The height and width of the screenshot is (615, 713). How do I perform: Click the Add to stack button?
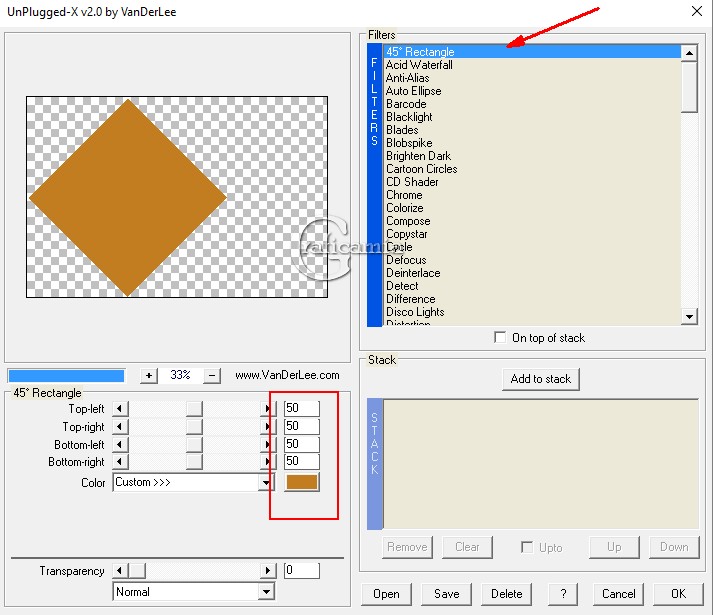[x=541, y=379]
